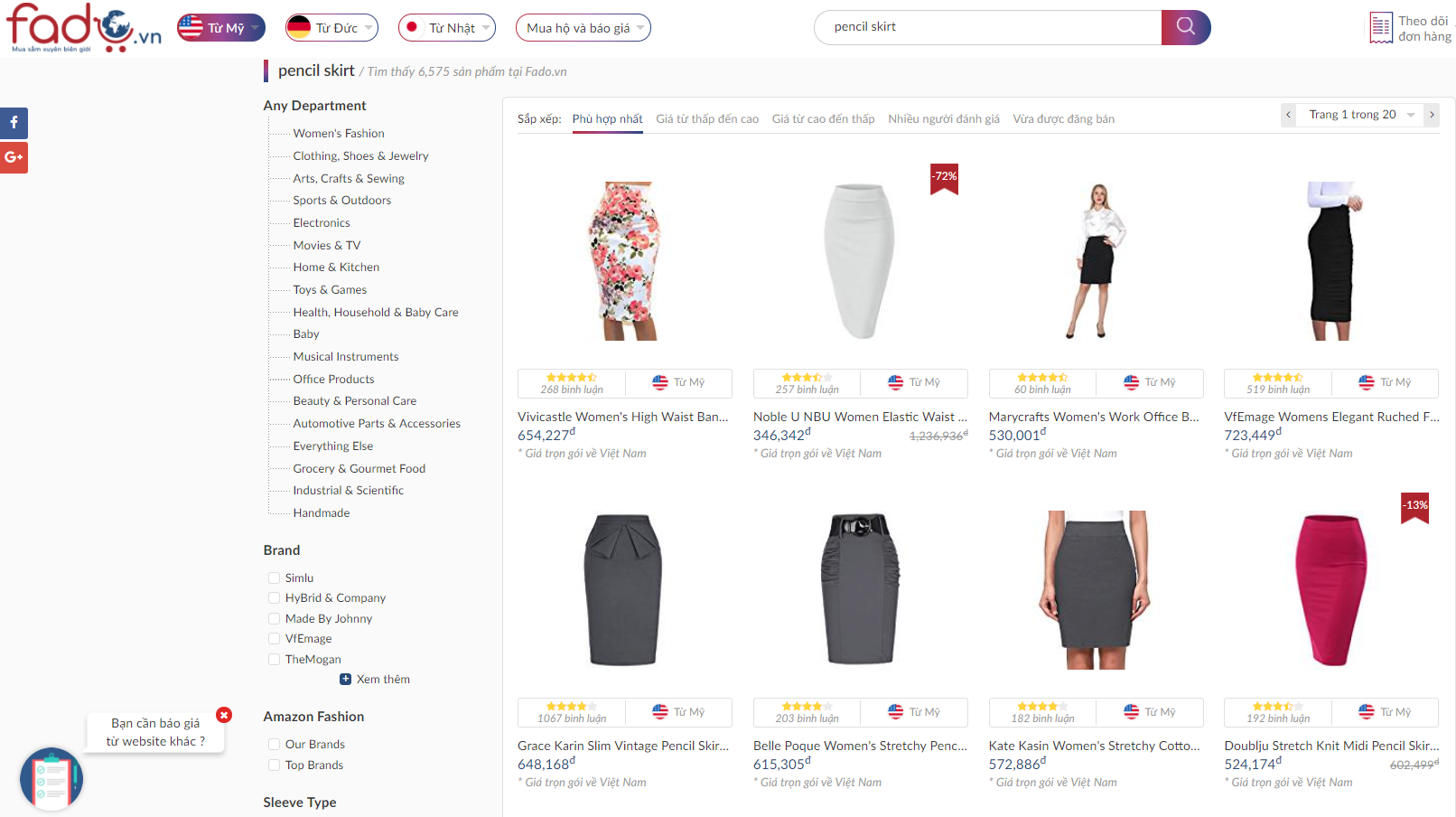Click star rating of Grace Karin skirt

(x=572, y=707)
